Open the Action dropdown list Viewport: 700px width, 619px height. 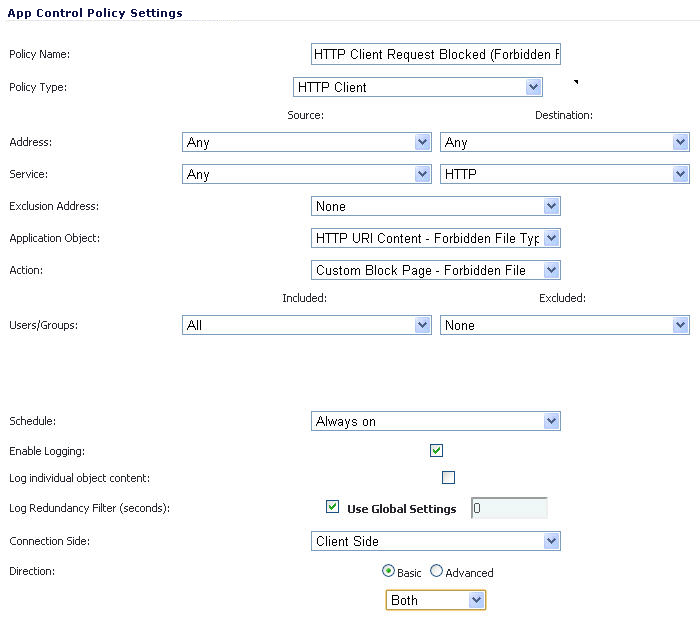pyautogui.click(x=435, y=270)
